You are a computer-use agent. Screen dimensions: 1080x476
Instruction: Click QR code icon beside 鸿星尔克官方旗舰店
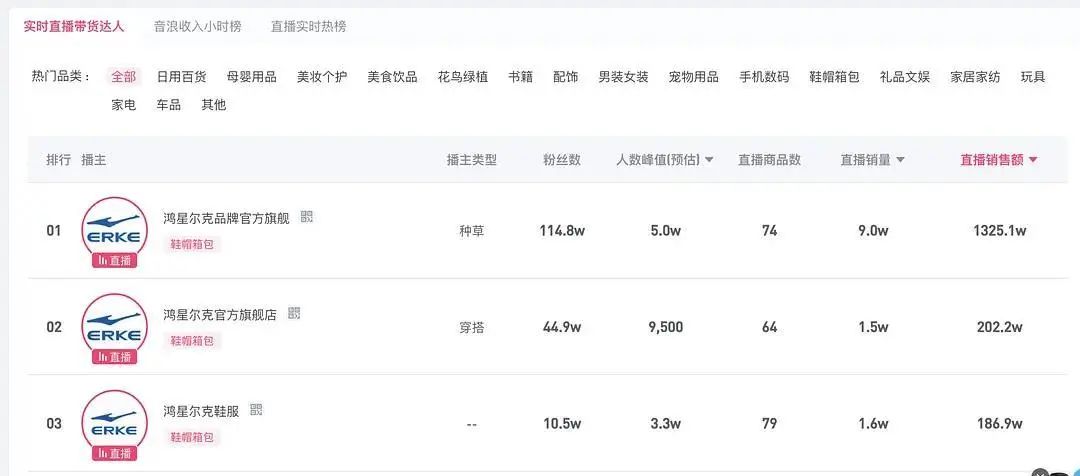[x=294, y=313]
